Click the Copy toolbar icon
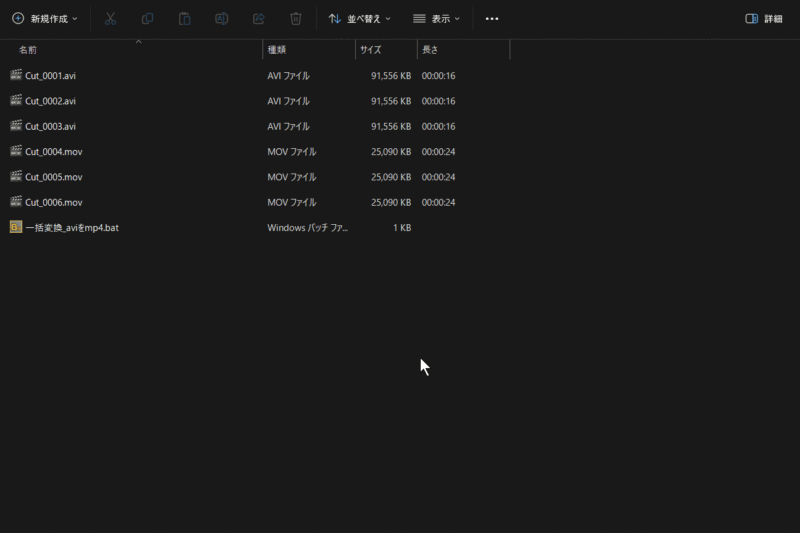Screen dimensions: 800x533 (147, 19)
